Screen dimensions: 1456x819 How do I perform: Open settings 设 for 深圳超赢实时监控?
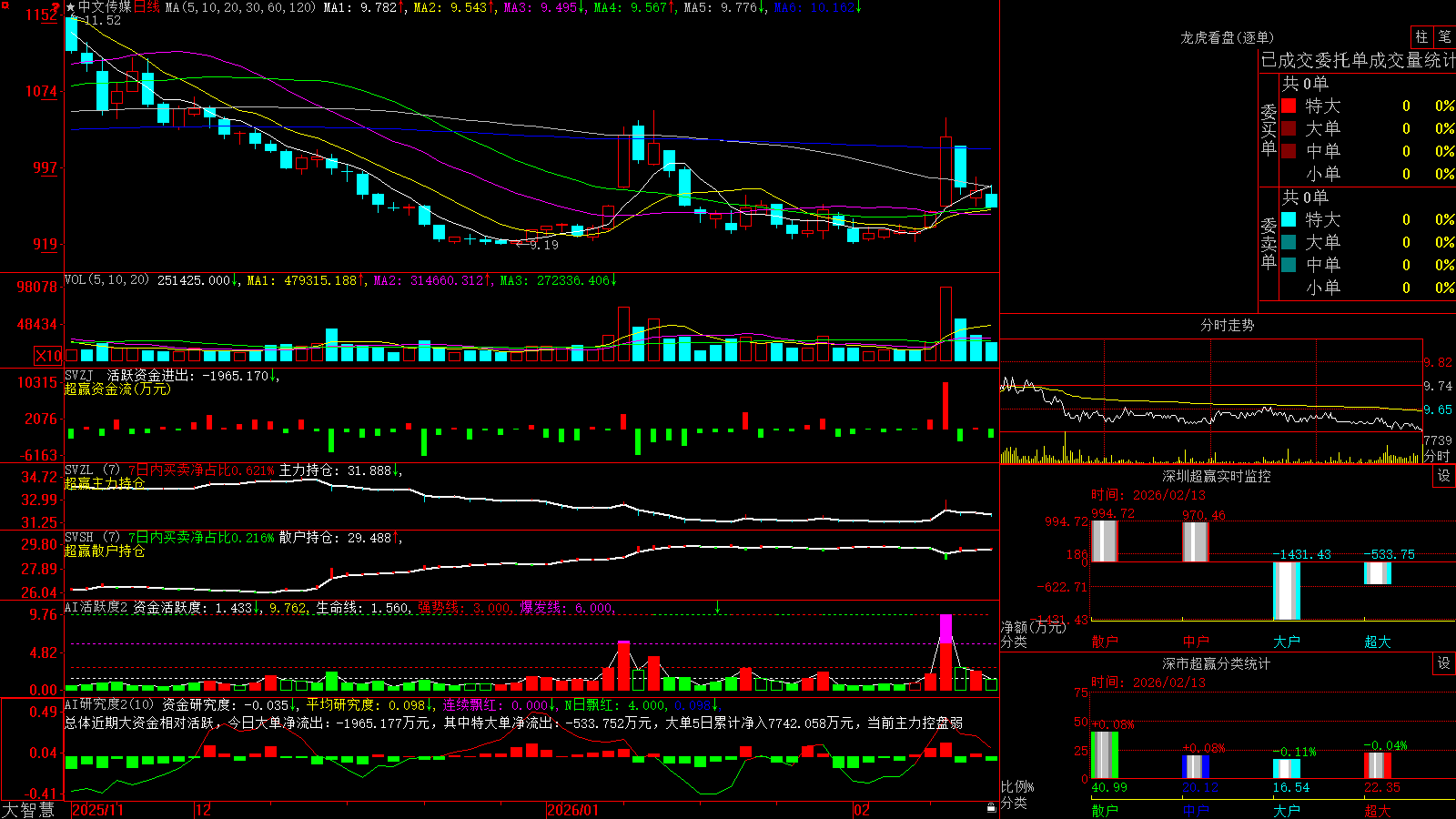(1444, 476)
